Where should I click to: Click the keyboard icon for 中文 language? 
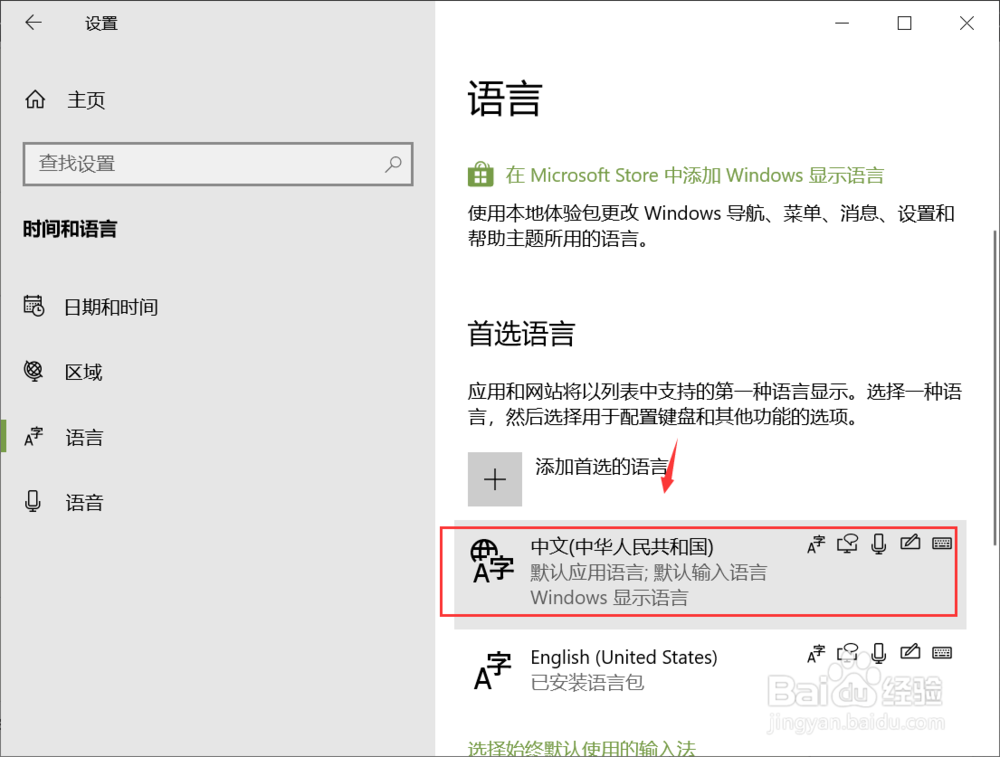click(942, 543)
